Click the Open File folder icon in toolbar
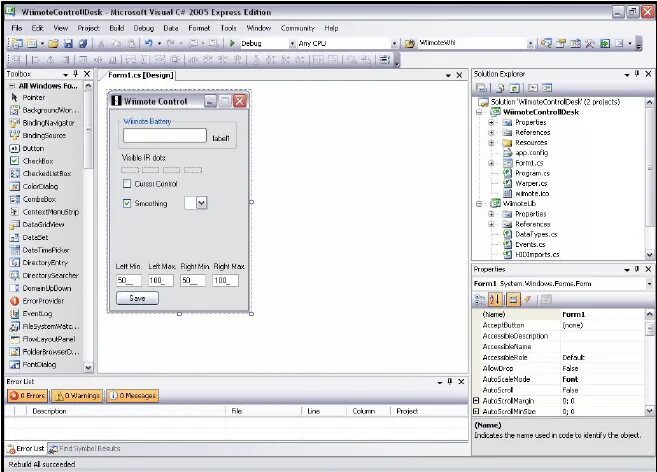 [53, 43]
